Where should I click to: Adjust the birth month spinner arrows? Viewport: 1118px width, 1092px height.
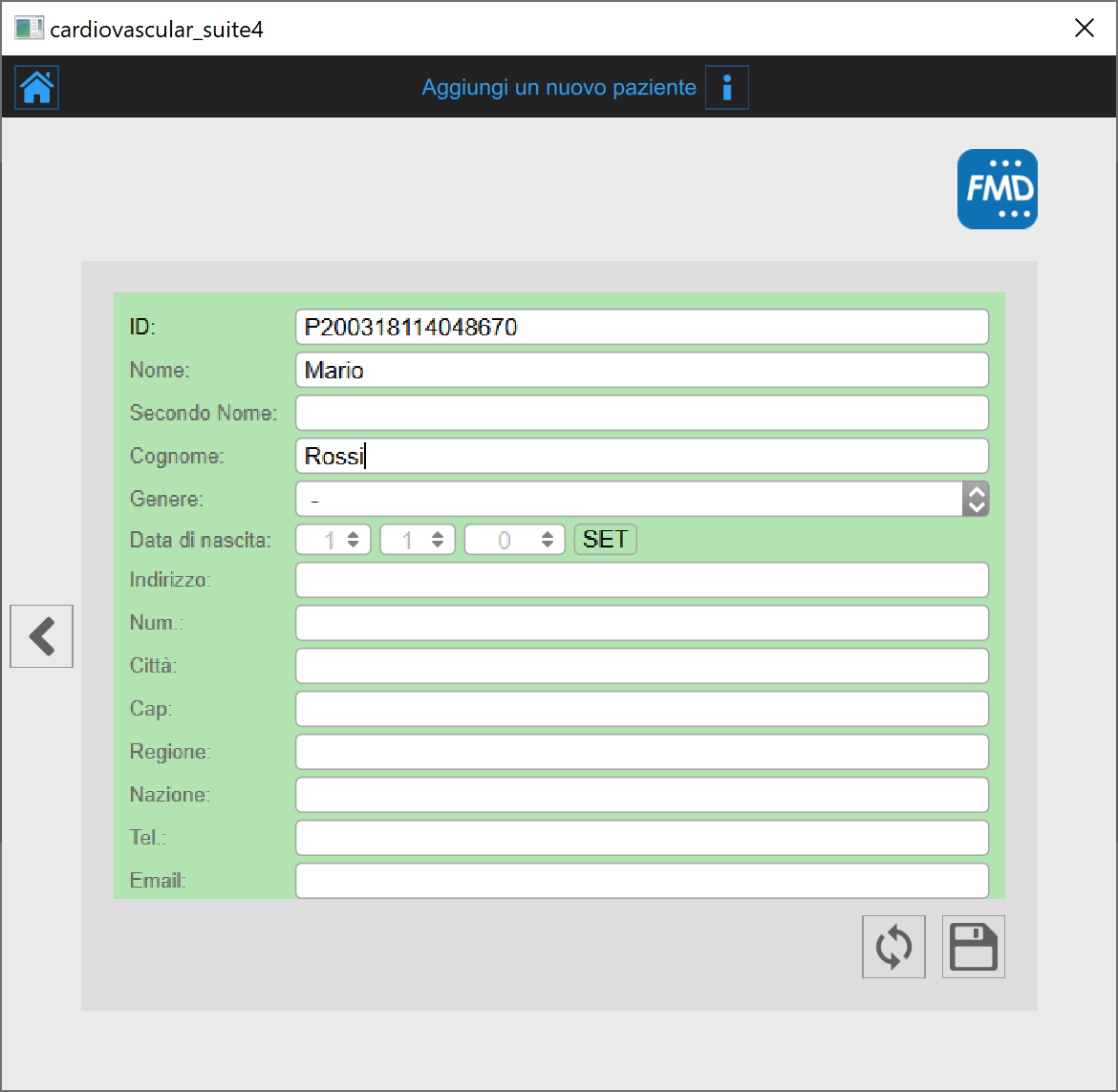pos(437,540)
